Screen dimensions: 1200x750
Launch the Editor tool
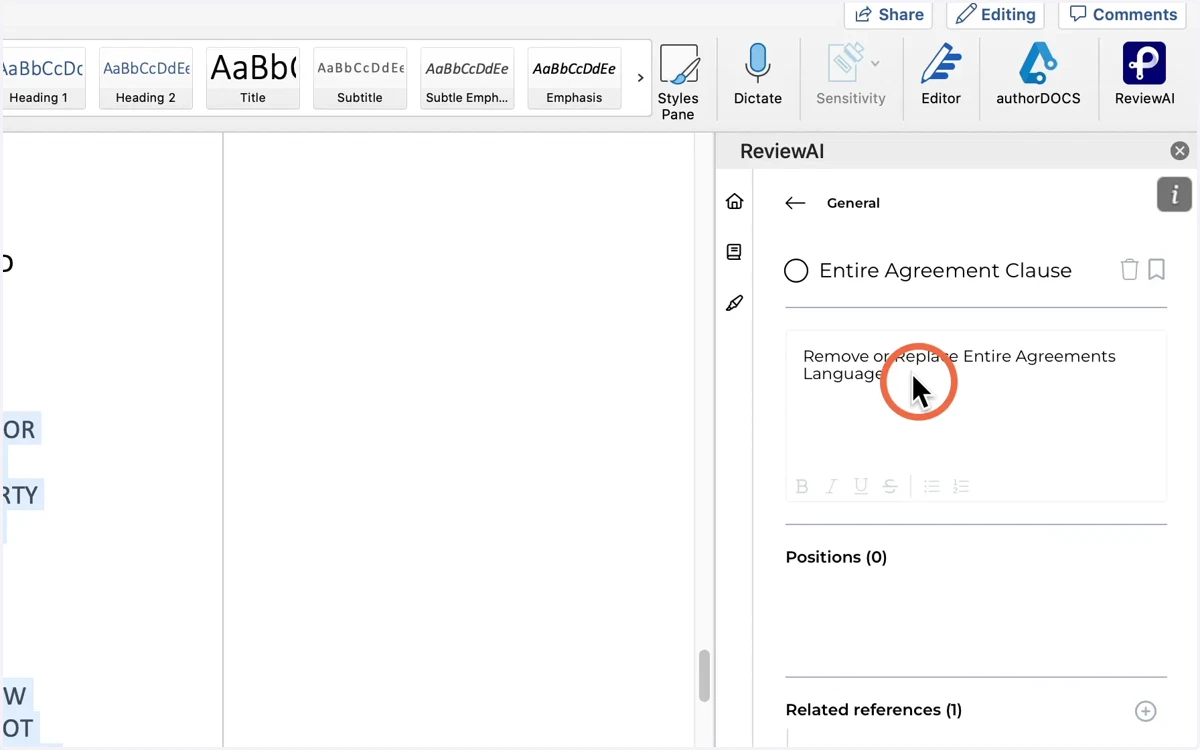(940, 75)
